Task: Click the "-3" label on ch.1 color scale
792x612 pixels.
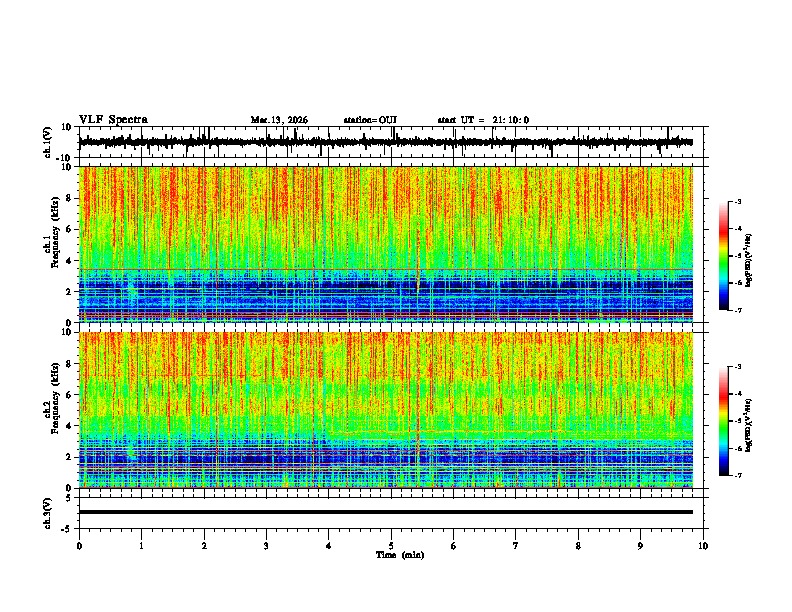Action: pos(737,202)
